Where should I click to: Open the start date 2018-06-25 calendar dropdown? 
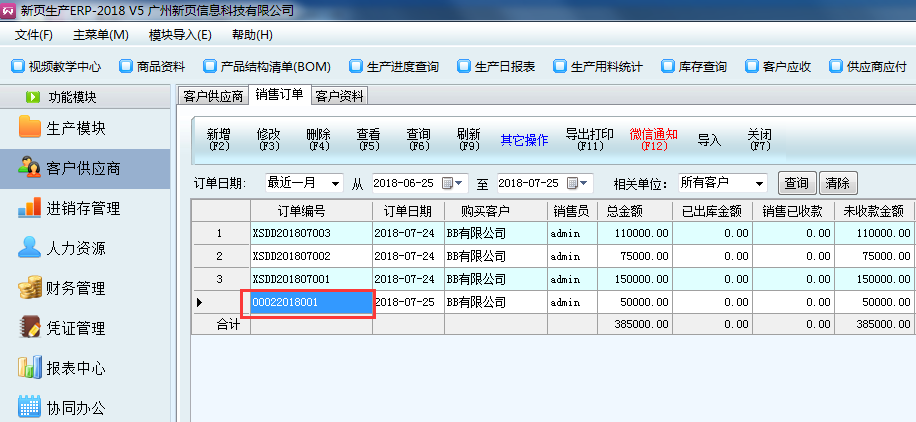click(458, 184)
